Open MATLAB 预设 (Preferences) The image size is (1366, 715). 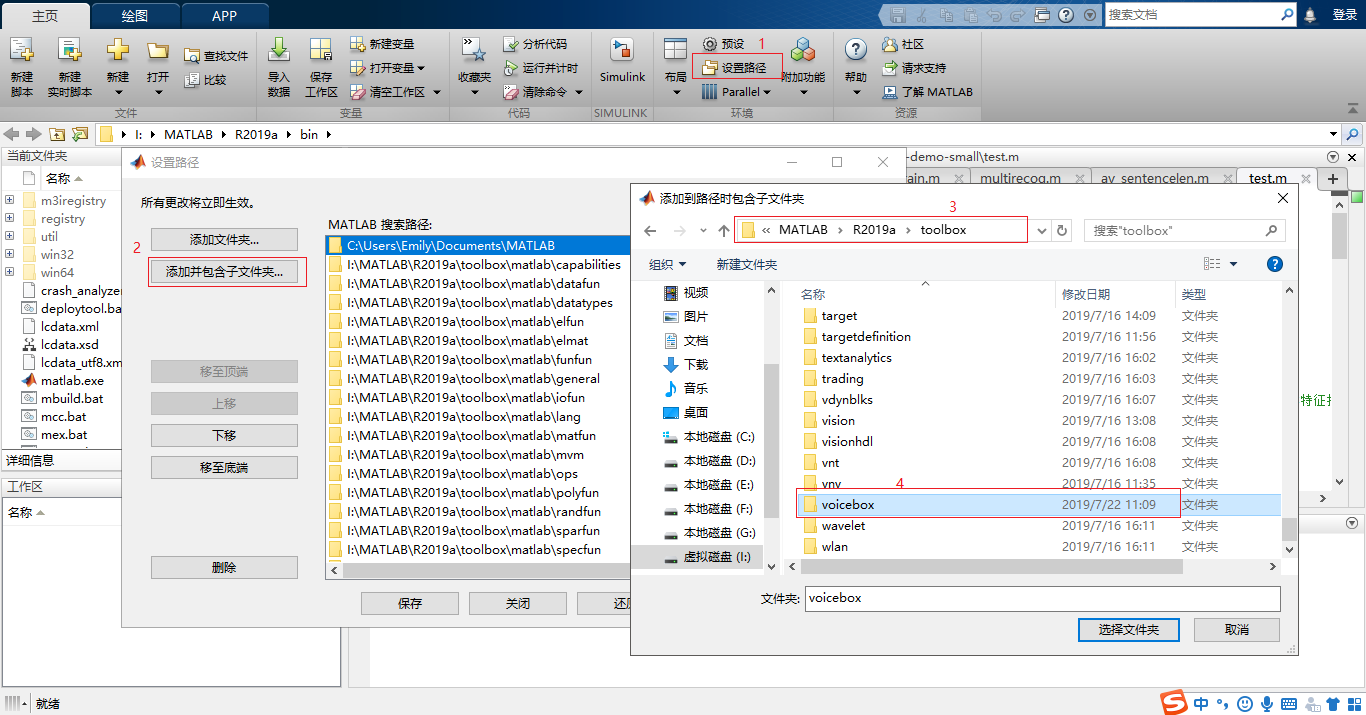point(732,43)
